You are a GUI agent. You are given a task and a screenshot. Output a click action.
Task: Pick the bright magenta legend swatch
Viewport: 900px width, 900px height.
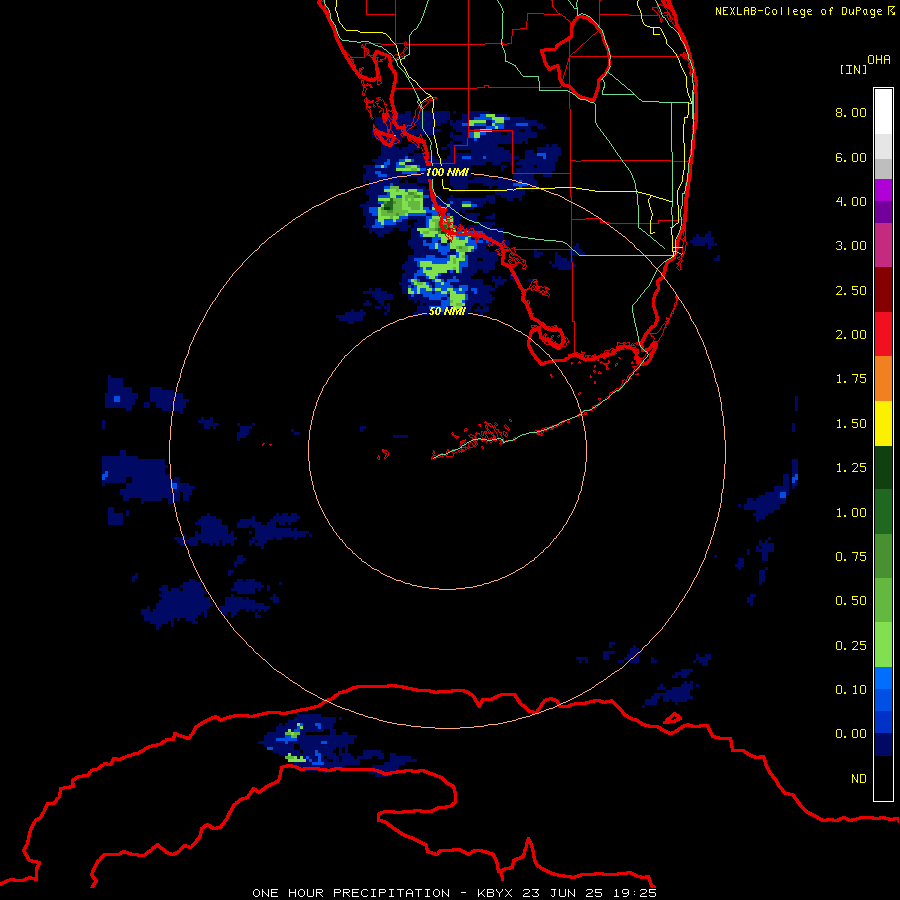tap(883, 190)
